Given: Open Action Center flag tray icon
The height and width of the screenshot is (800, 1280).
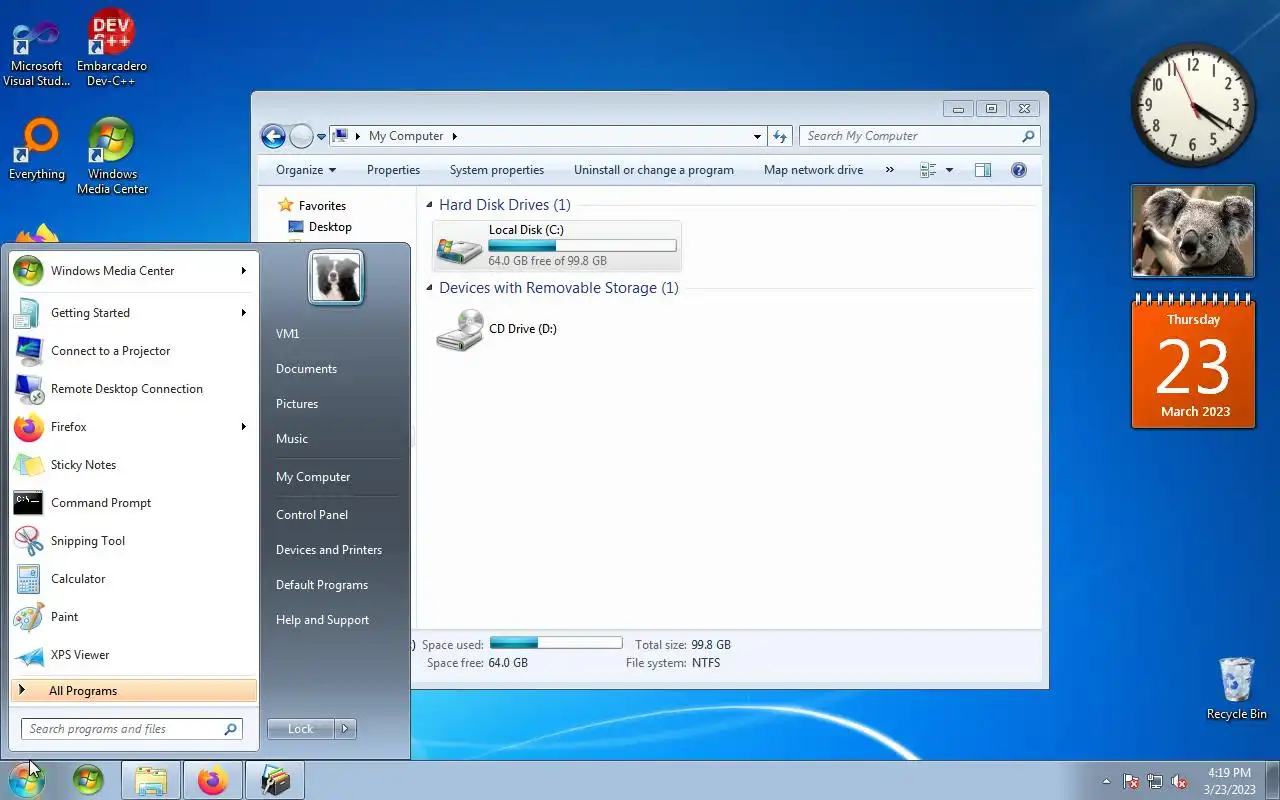Looking at the screenshot, I should coord(1131,782).
